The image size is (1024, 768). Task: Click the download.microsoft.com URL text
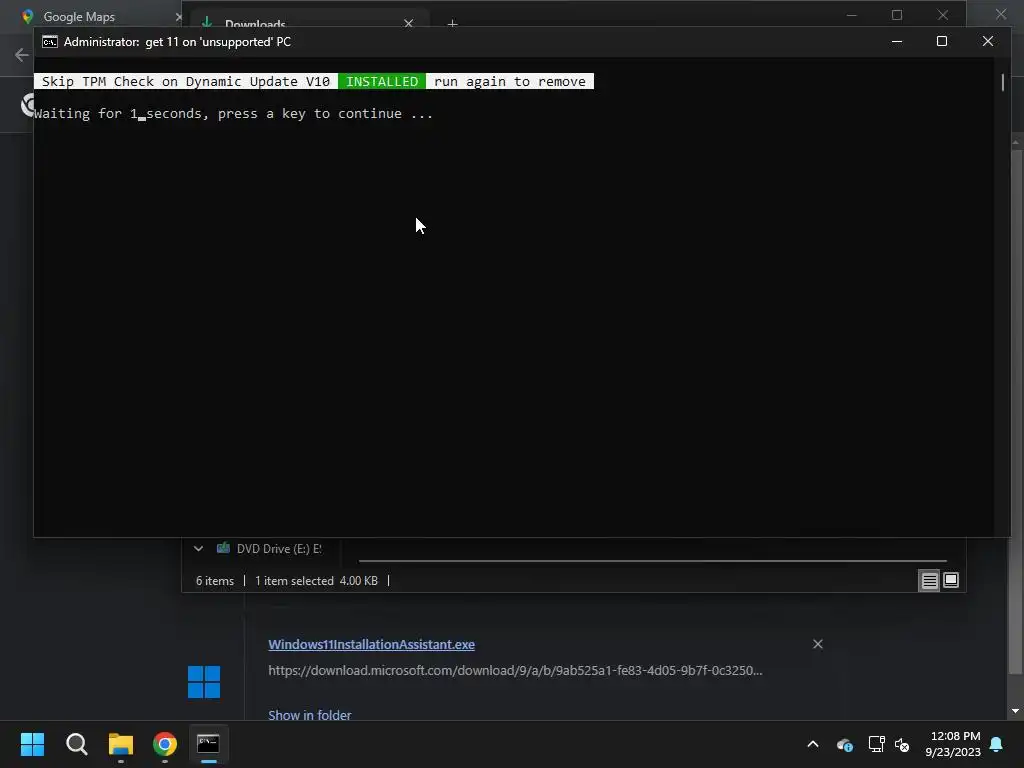(x=515, y=671)
